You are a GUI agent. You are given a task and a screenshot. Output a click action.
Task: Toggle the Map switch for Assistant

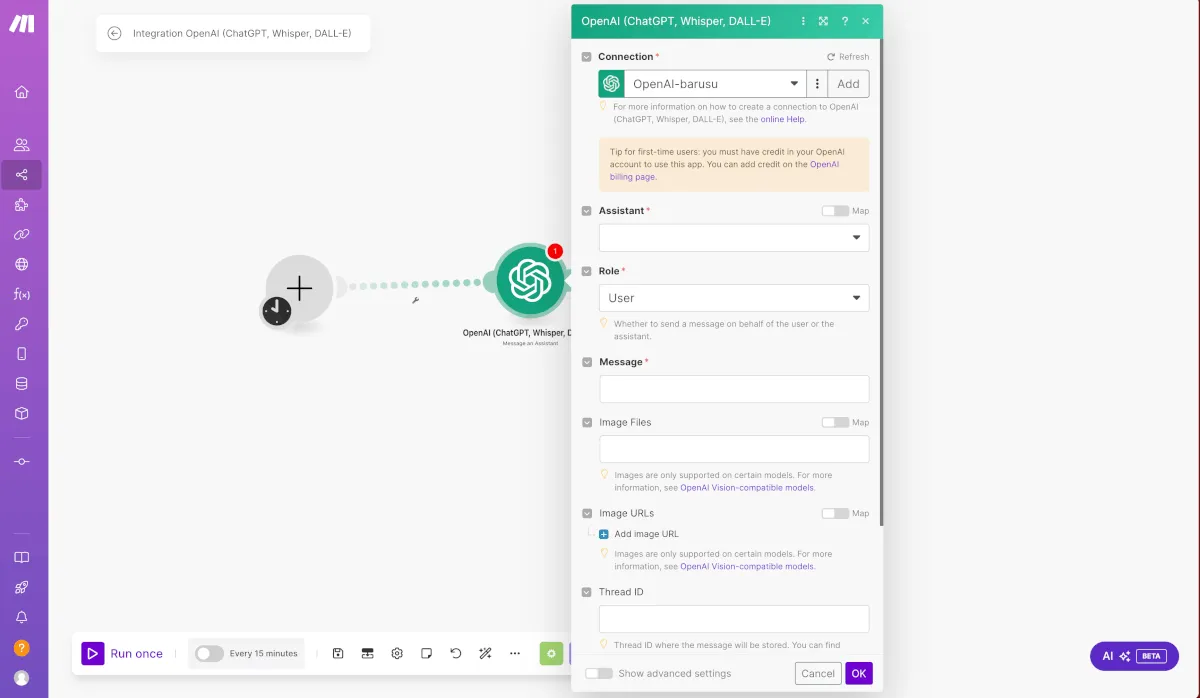coord(835,211)
